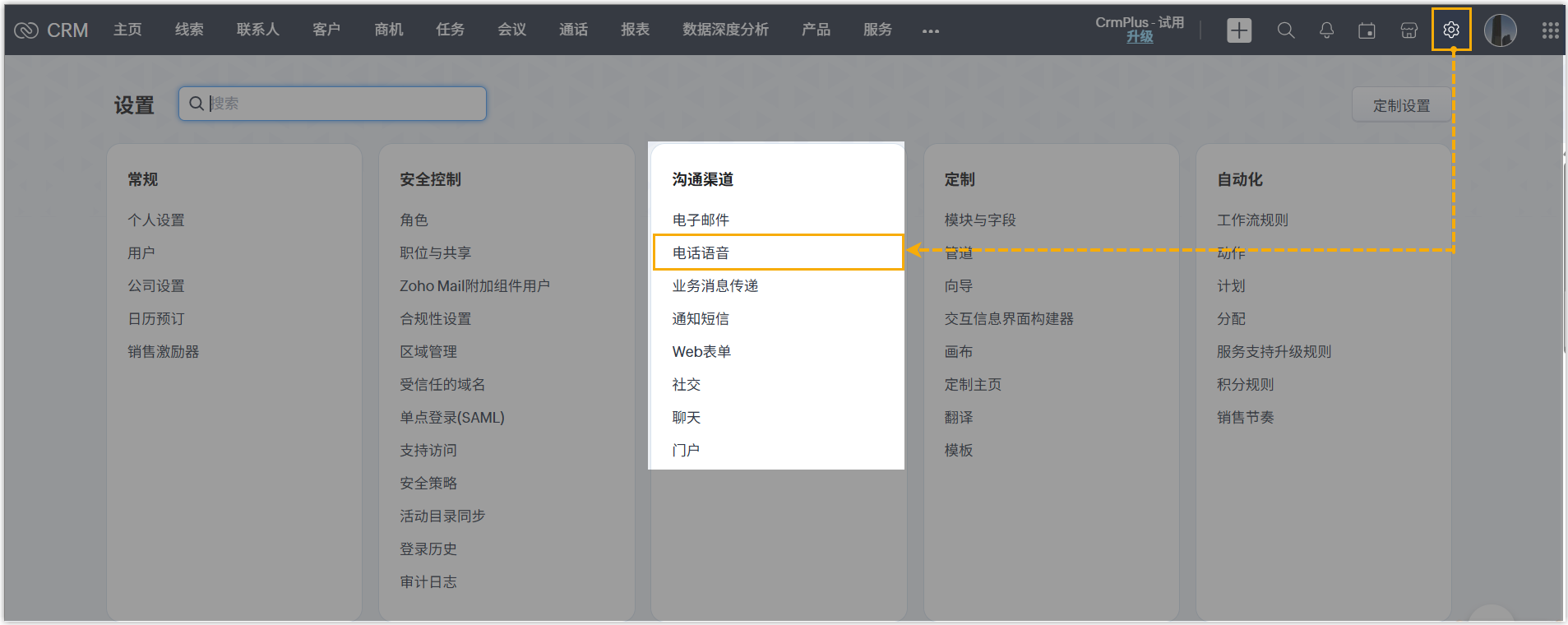
Task: Open 工作流规则 in automation
Action: 1252,220
